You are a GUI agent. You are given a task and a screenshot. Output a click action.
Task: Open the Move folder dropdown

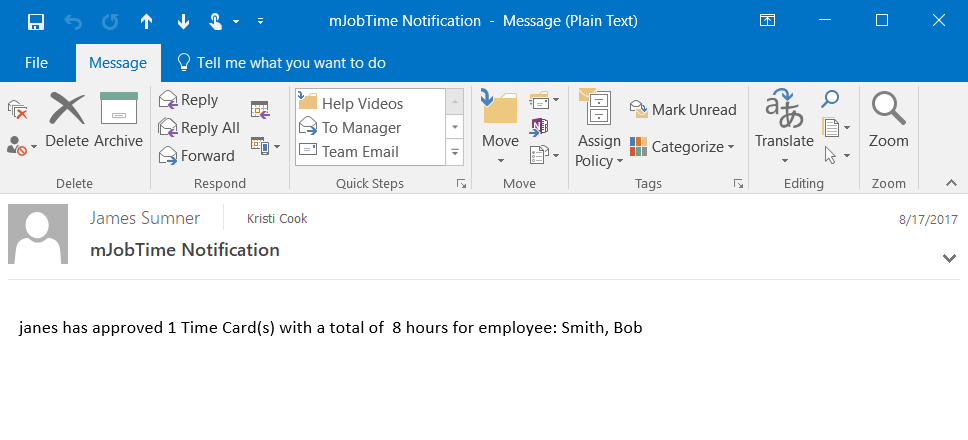tap(500, 128)
